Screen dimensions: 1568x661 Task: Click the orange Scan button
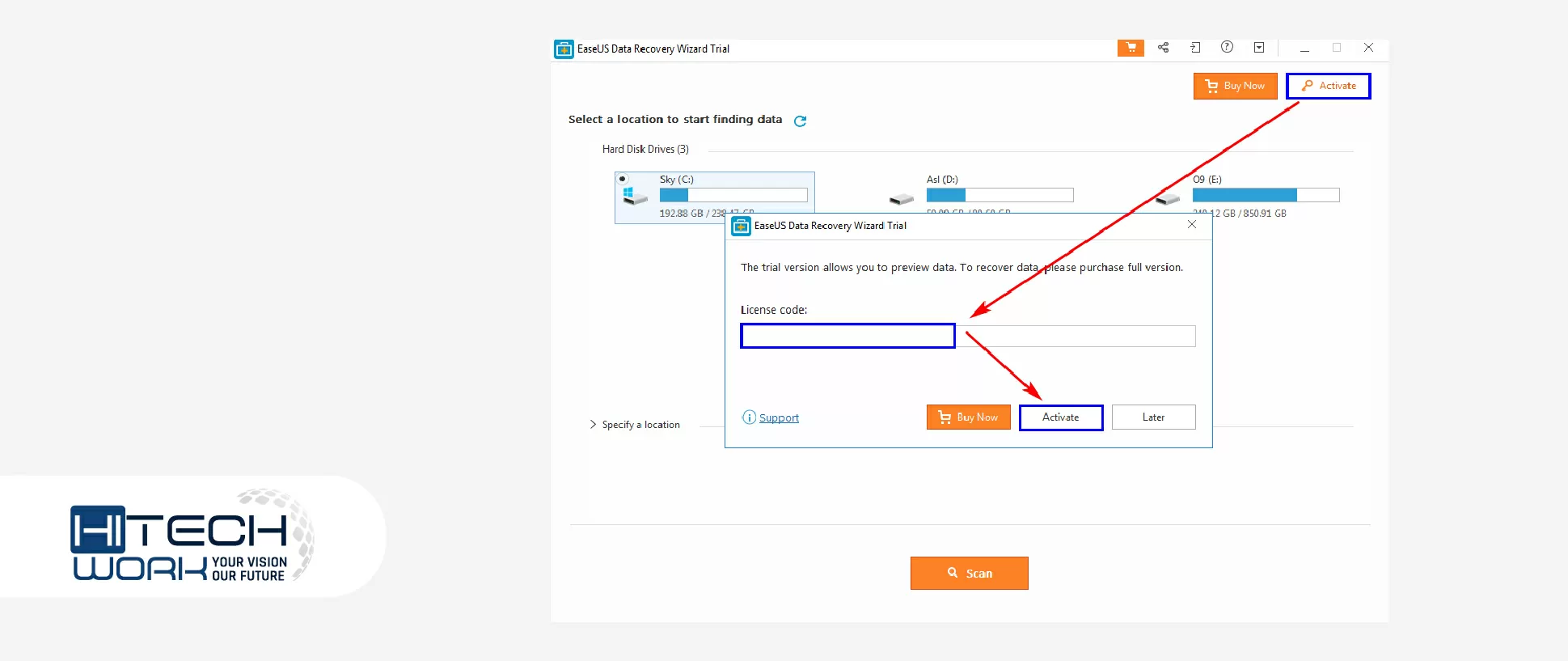pyautogui.click(x=969, y=573)
